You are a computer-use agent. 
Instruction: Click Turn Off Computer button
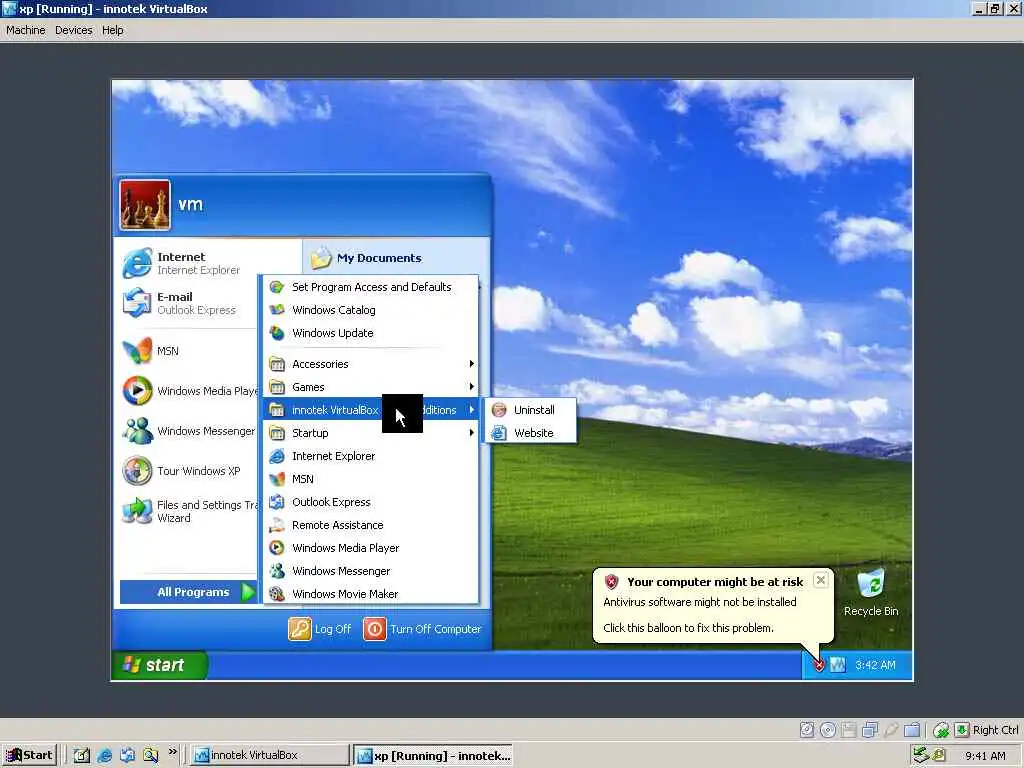click(422, 630)
